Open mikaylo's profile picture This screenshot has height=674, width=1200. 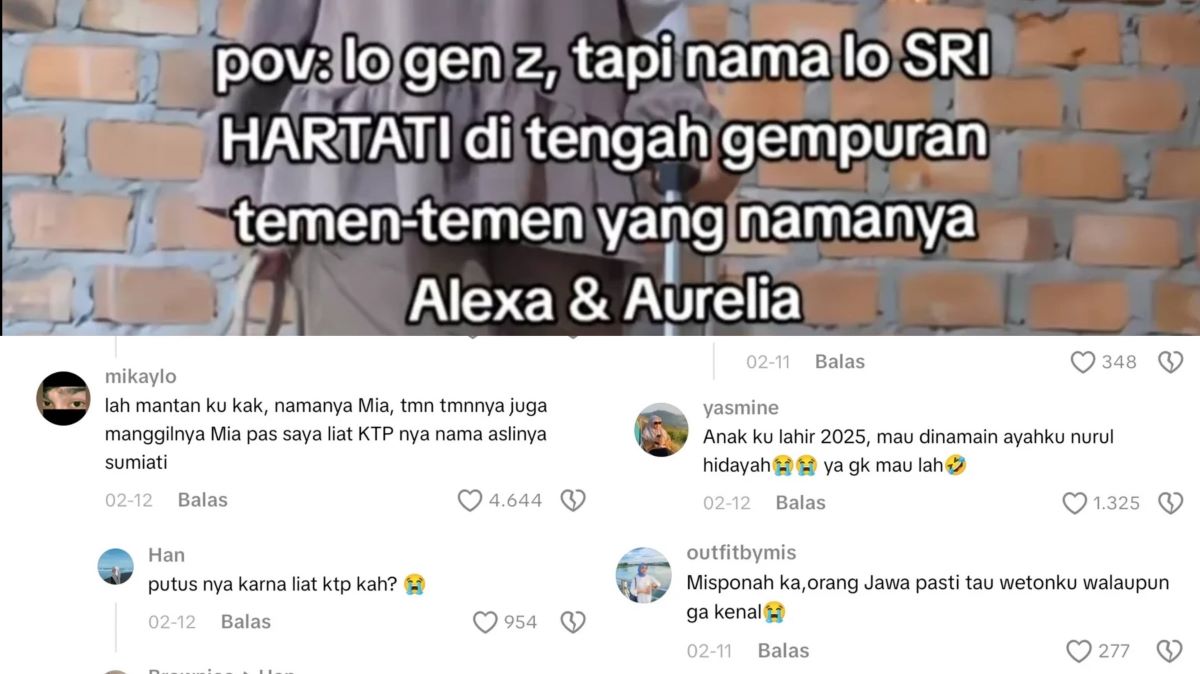64,398
